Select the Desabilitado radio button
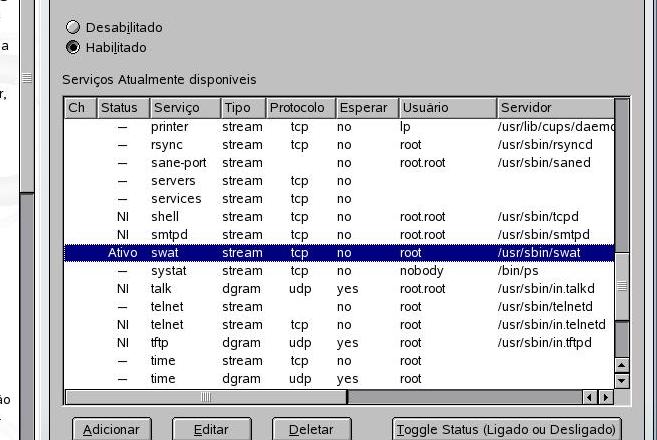The height and width of the screenshot is (440, 657). (73, 28)
